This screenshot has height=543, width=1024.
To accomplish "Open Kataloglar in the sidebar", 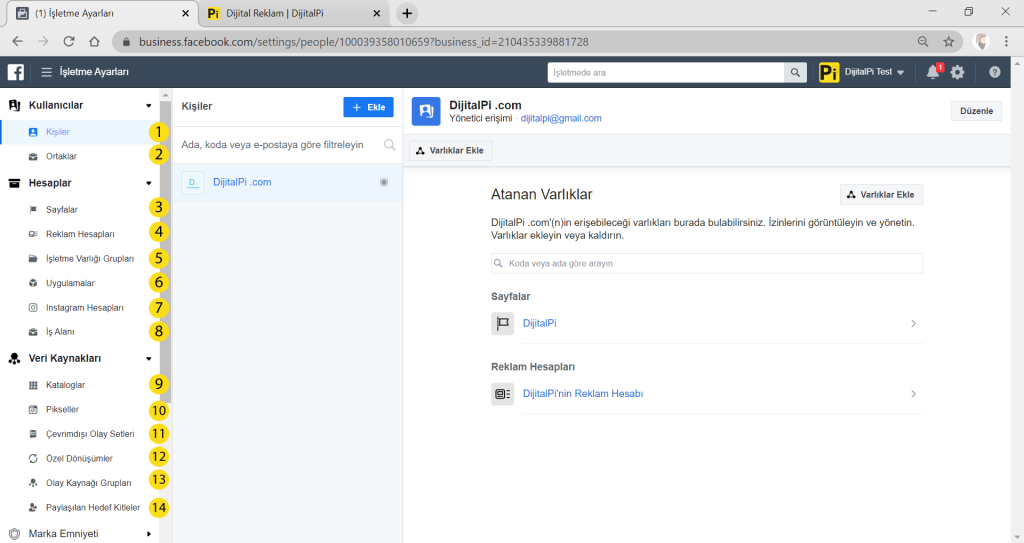I will pos(65,386).
